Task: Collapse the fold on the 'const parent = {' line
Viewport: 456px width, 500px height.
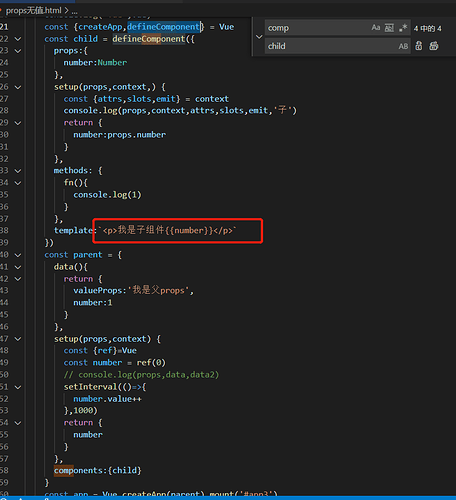Action: (x=18, y=255)
